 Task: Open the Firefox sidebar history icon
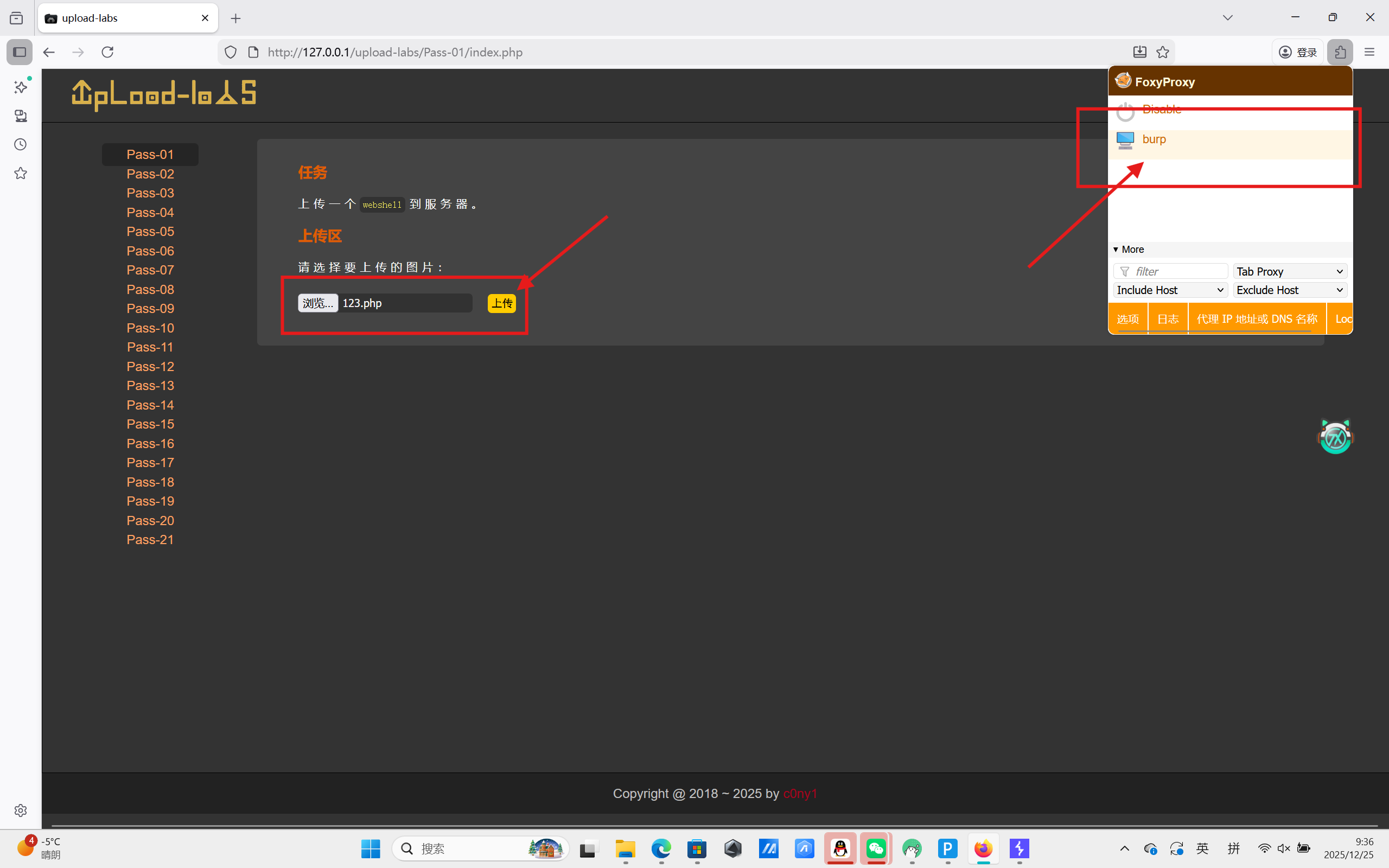(21, 145)
